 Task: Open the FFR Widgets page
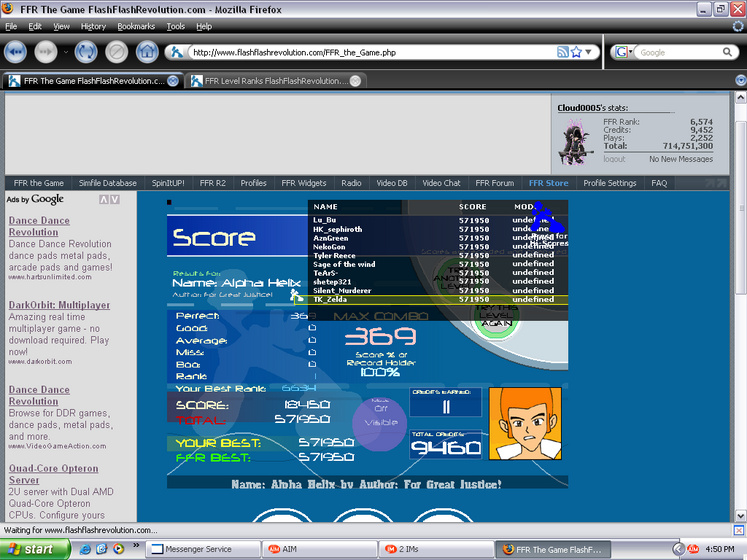point(303,183)
